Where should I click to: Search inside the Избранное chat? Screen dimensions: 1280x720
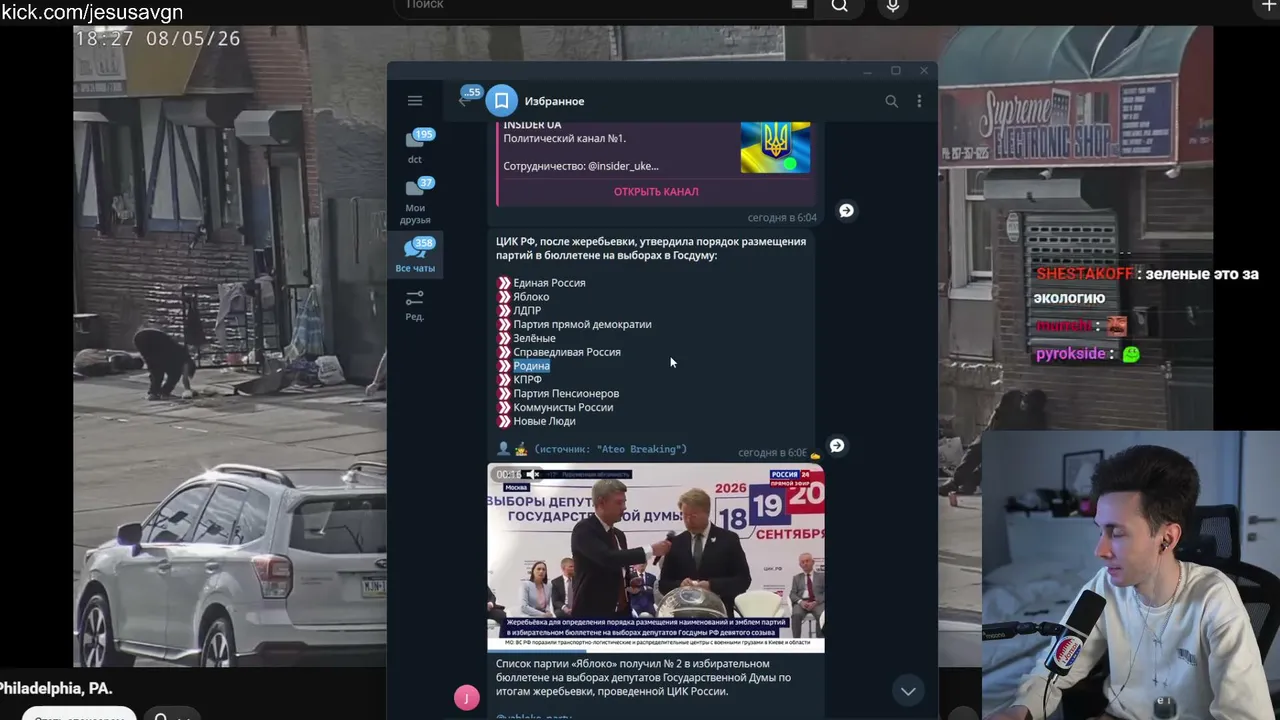(891, 101)
